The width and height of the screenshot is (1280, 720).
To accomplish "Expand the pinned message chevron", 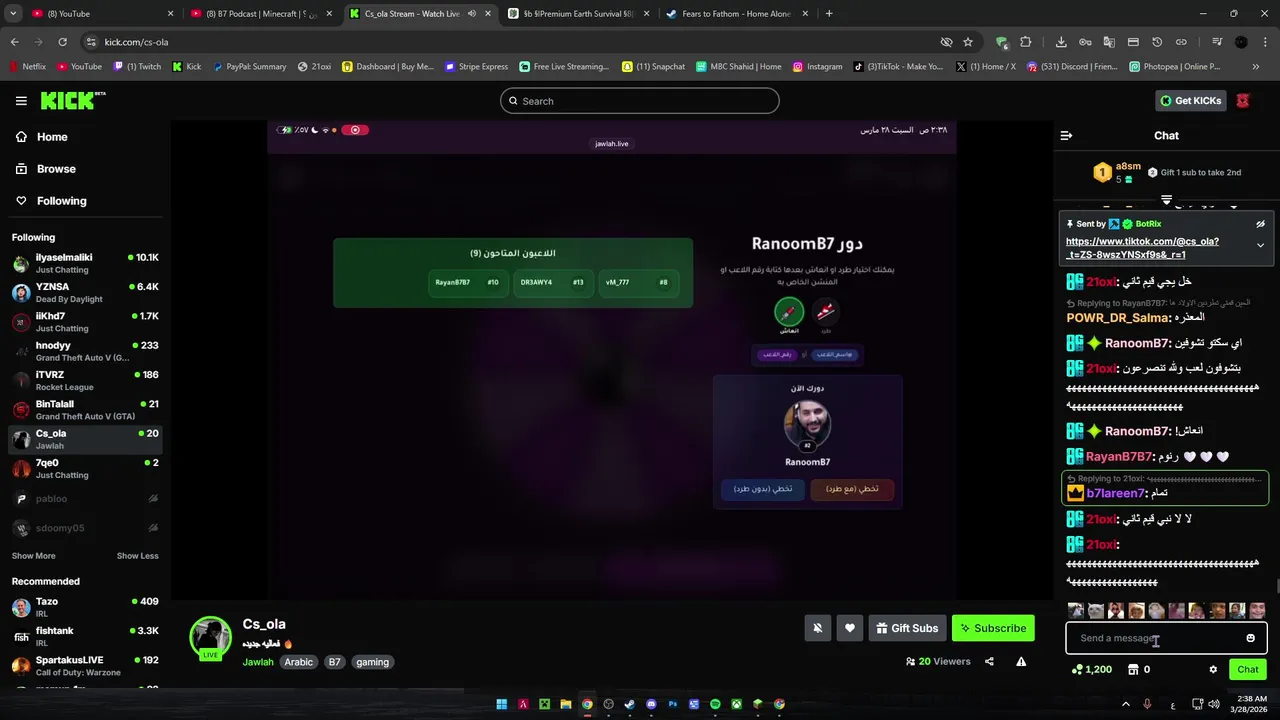I will (x=1260, y=245).
